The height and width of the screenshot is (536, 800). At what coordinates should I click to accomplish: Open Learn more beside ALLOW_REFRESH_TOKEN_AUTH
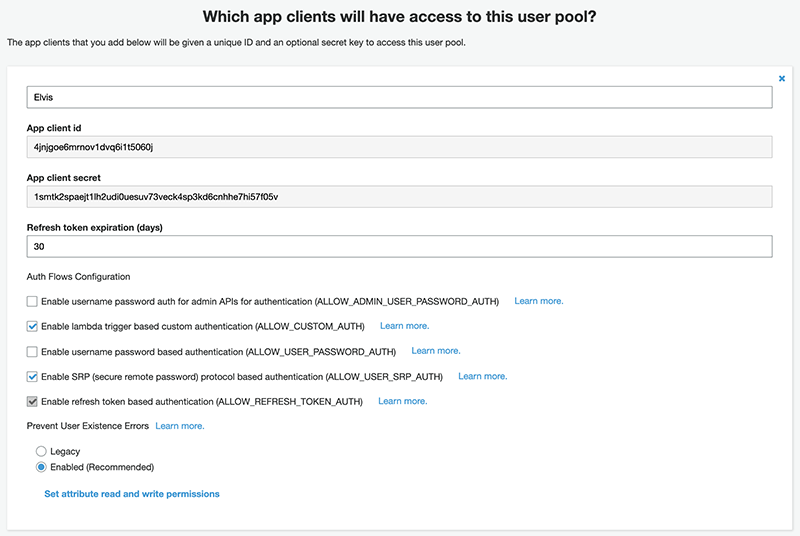403,401
